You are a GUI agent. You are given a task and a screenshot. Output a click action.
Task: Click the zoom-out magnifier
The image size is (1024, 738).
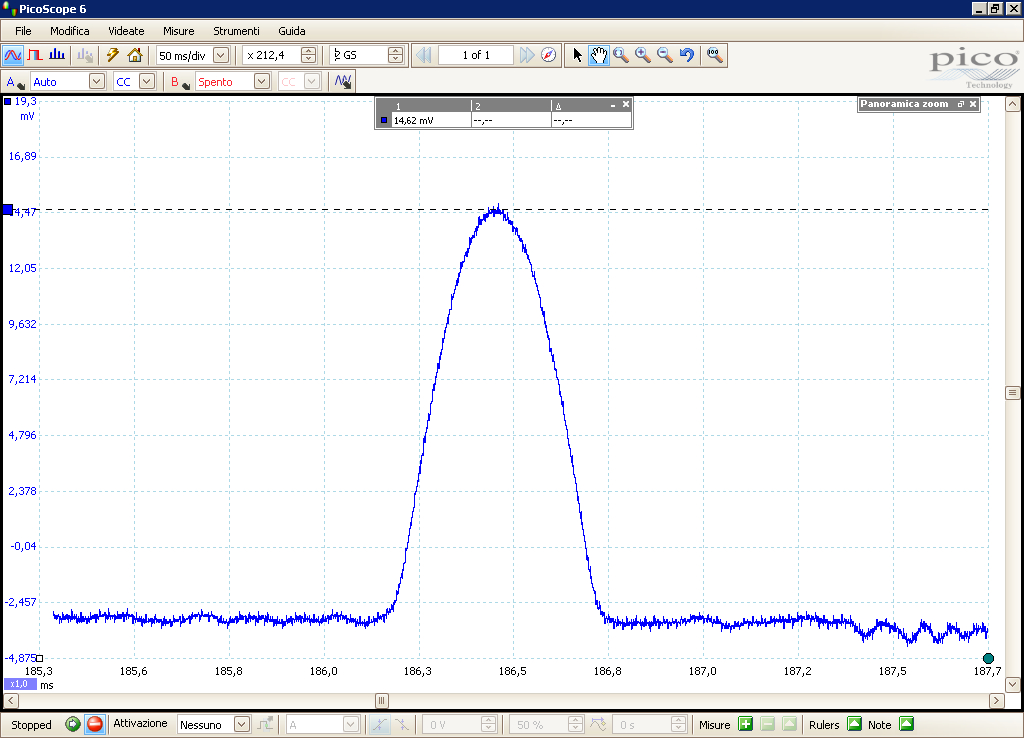coord(665,56)
